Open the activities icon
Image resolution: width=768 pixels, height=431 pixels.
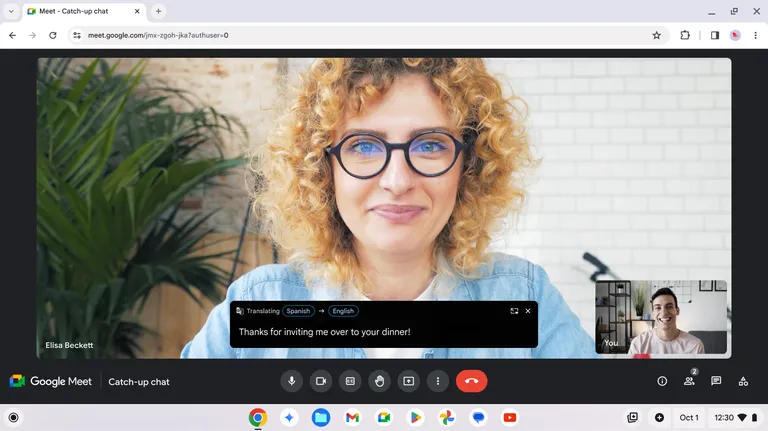click(x=743, y=381)
